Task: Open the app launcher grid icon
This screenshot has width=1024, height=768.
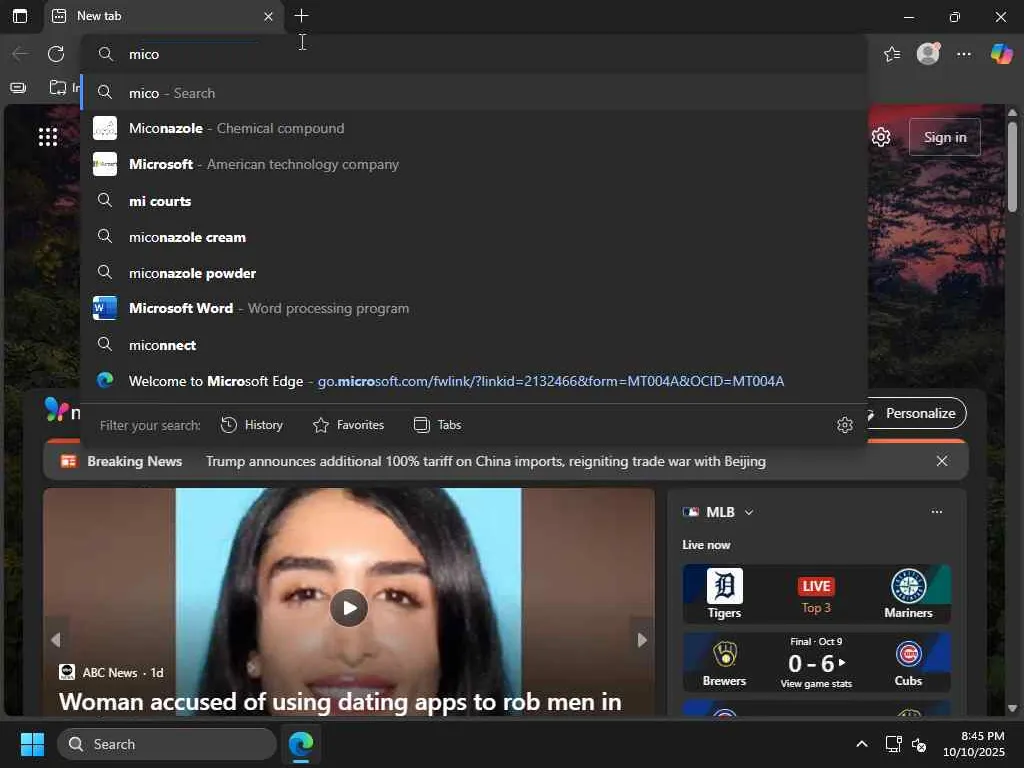Action: point(48,137)
